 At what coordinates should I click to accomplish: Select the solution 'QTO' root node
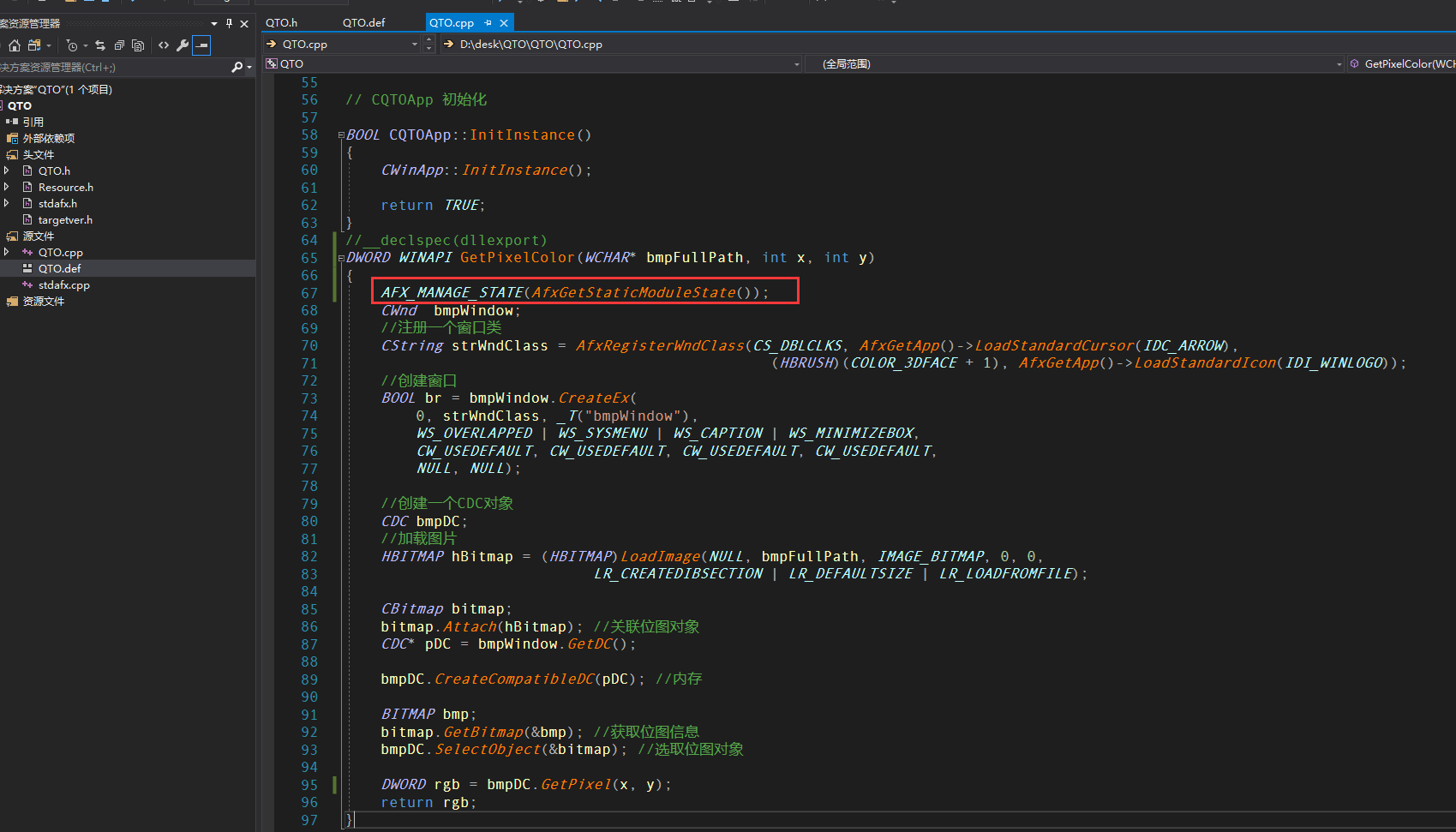[x=56, y=89]
